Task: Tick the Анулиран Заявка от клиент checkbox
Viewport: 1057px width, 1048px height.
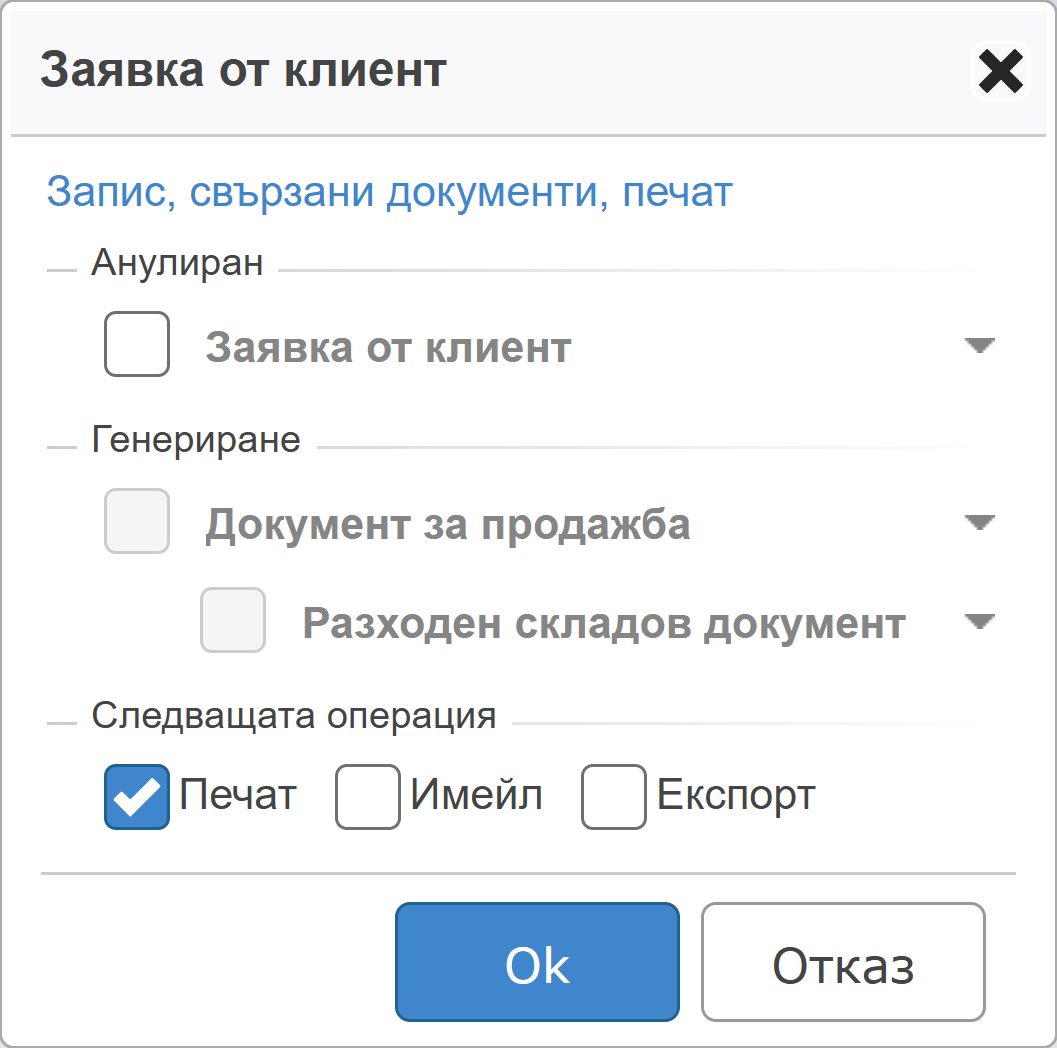Action: click(x=137, y=345)
